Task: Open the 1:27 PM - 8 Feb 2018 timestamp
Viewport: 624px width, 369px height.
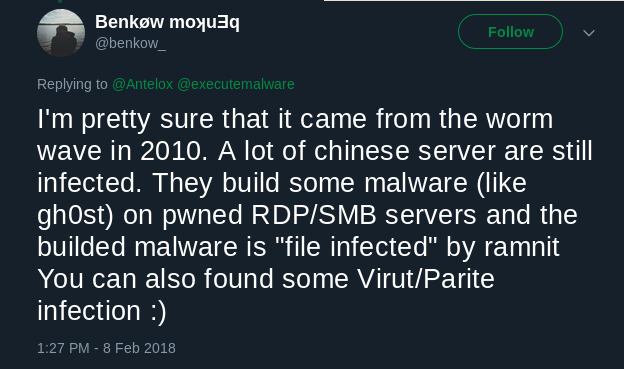Action: [106, 348]
